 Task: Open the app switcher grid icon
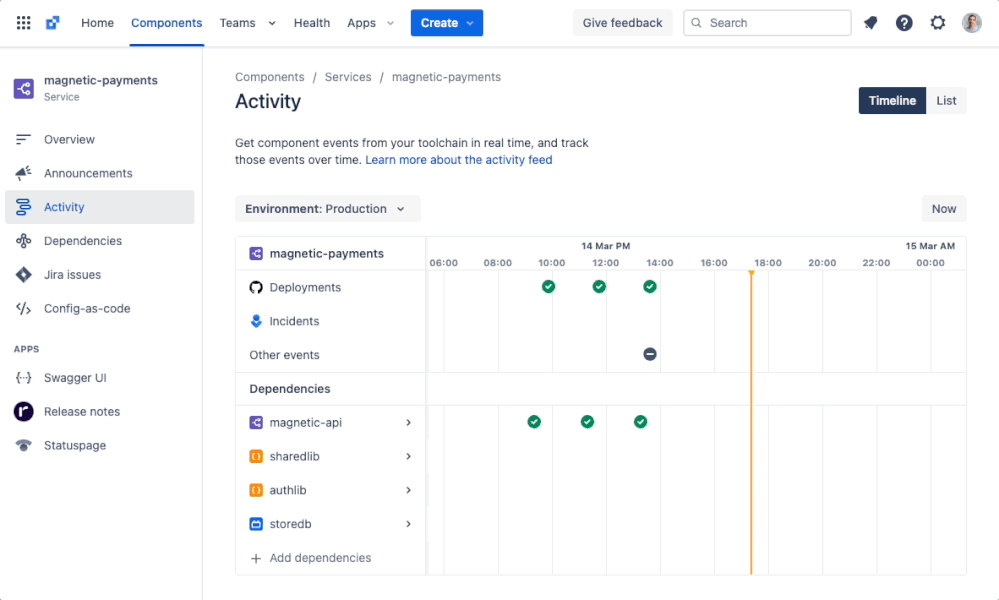click(24, 23)
